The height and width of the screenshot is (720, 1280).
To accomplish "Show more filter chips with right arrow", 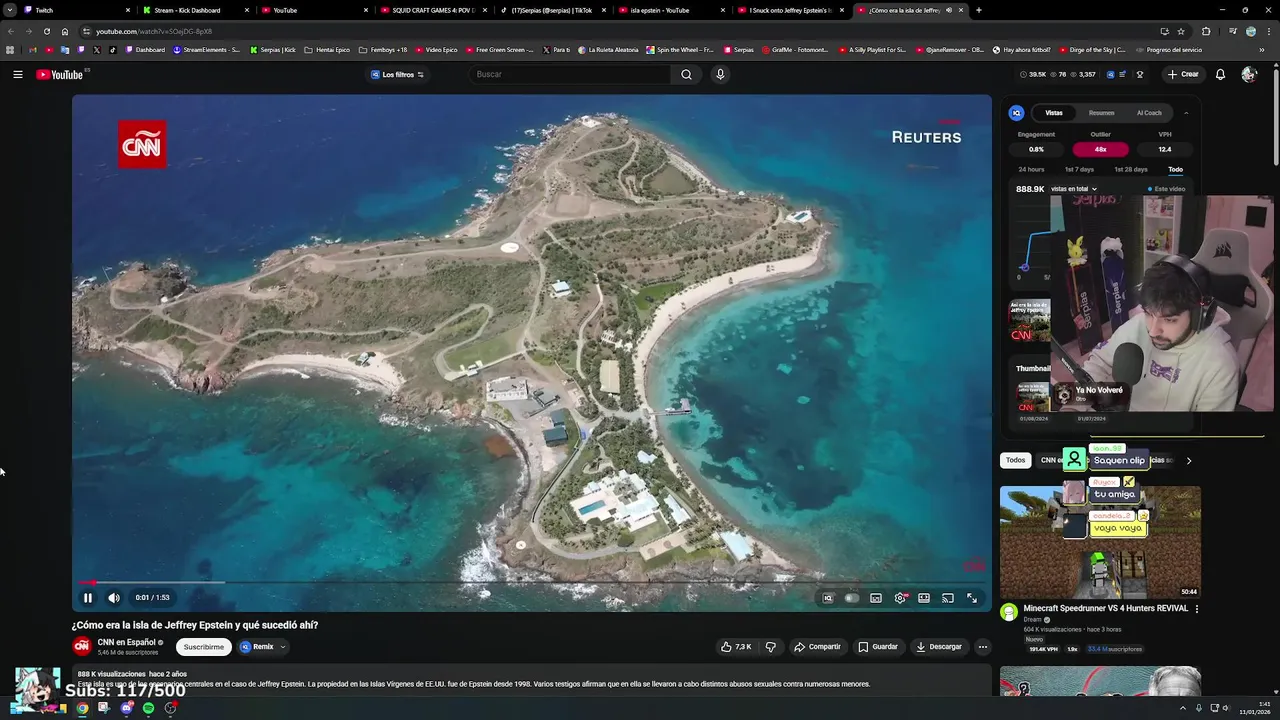I will pos(1188,460).
